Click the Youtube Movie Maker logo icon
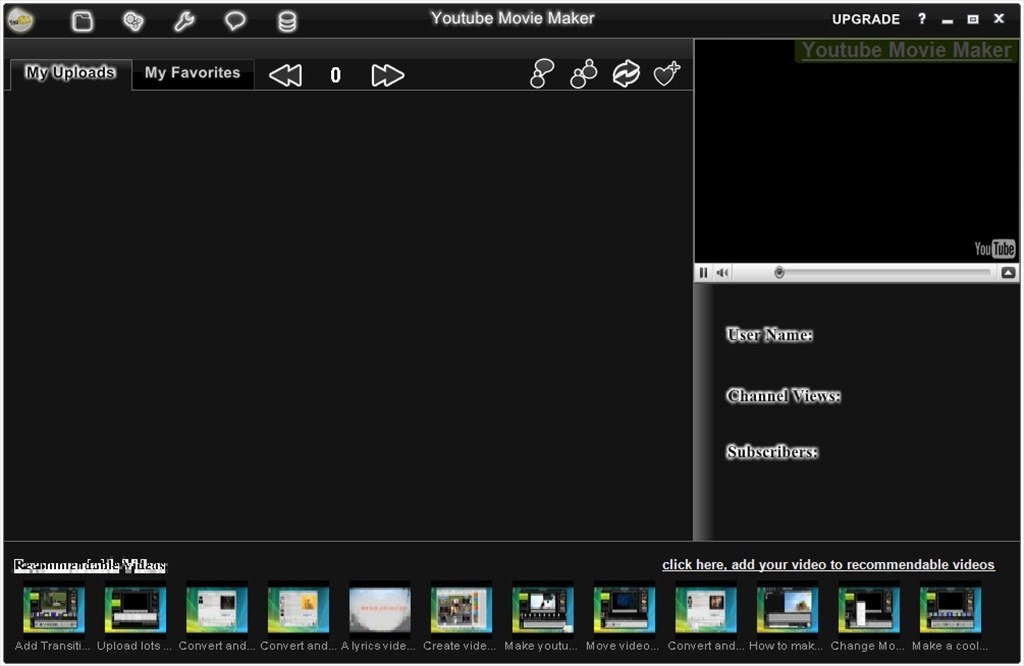This screenshot has width=1024, height=666. (20, 20)
